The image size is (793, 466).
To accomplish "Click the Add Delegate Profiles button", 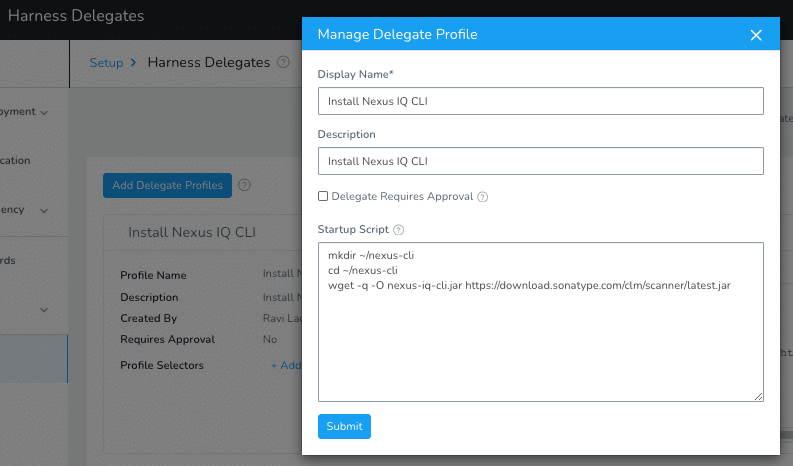I will tap(167, 185).
